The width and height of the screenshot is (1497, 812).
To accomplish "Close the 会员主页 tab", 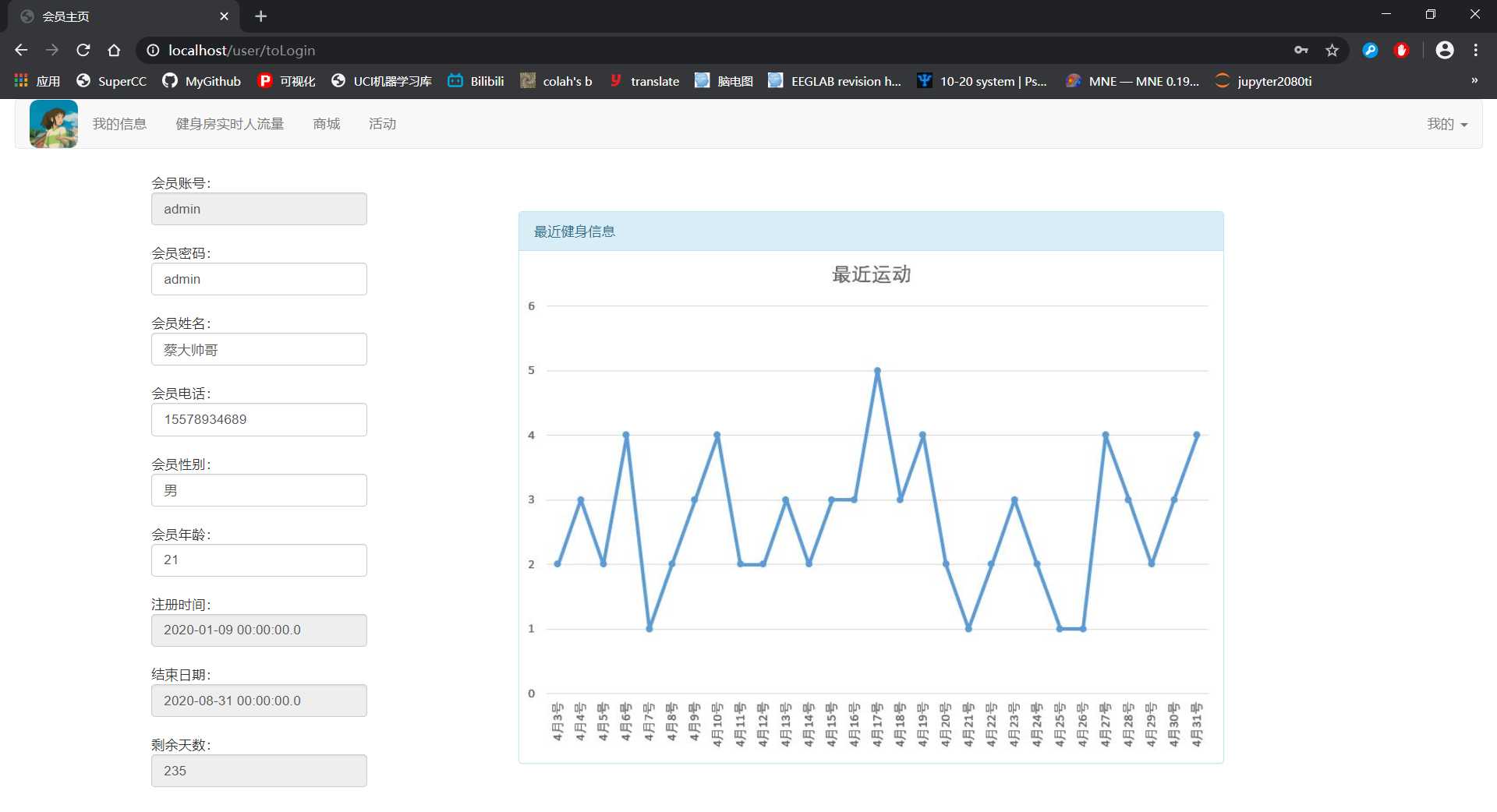I will pyautogui.click(x=224, y=16).
